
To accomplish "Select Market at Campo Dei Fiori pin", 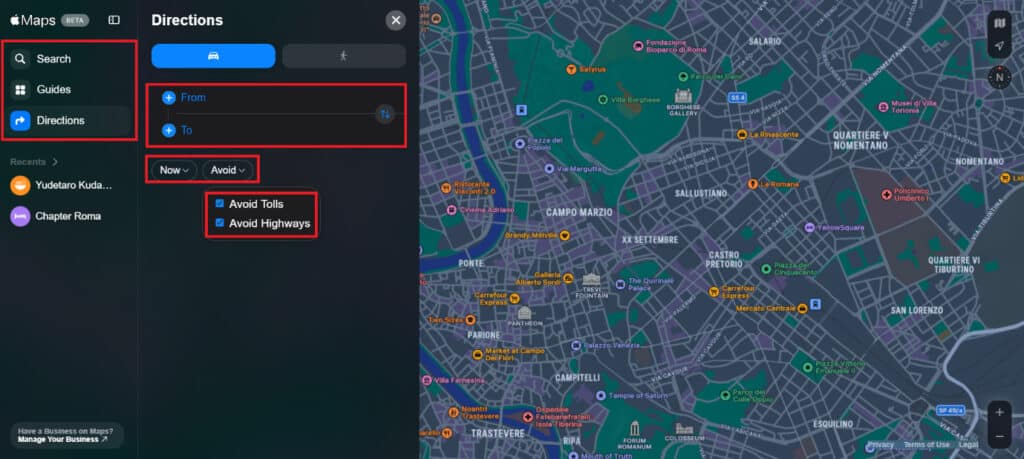I will 477,355.
